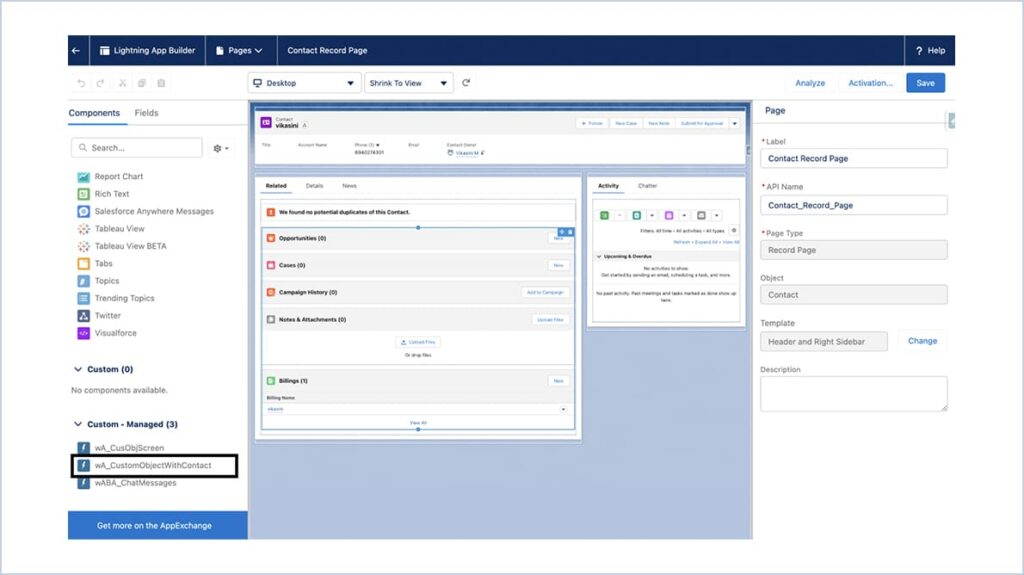Click the purple activity composer icon
This screenshot has height=575, width=1024.
point(669,216)
